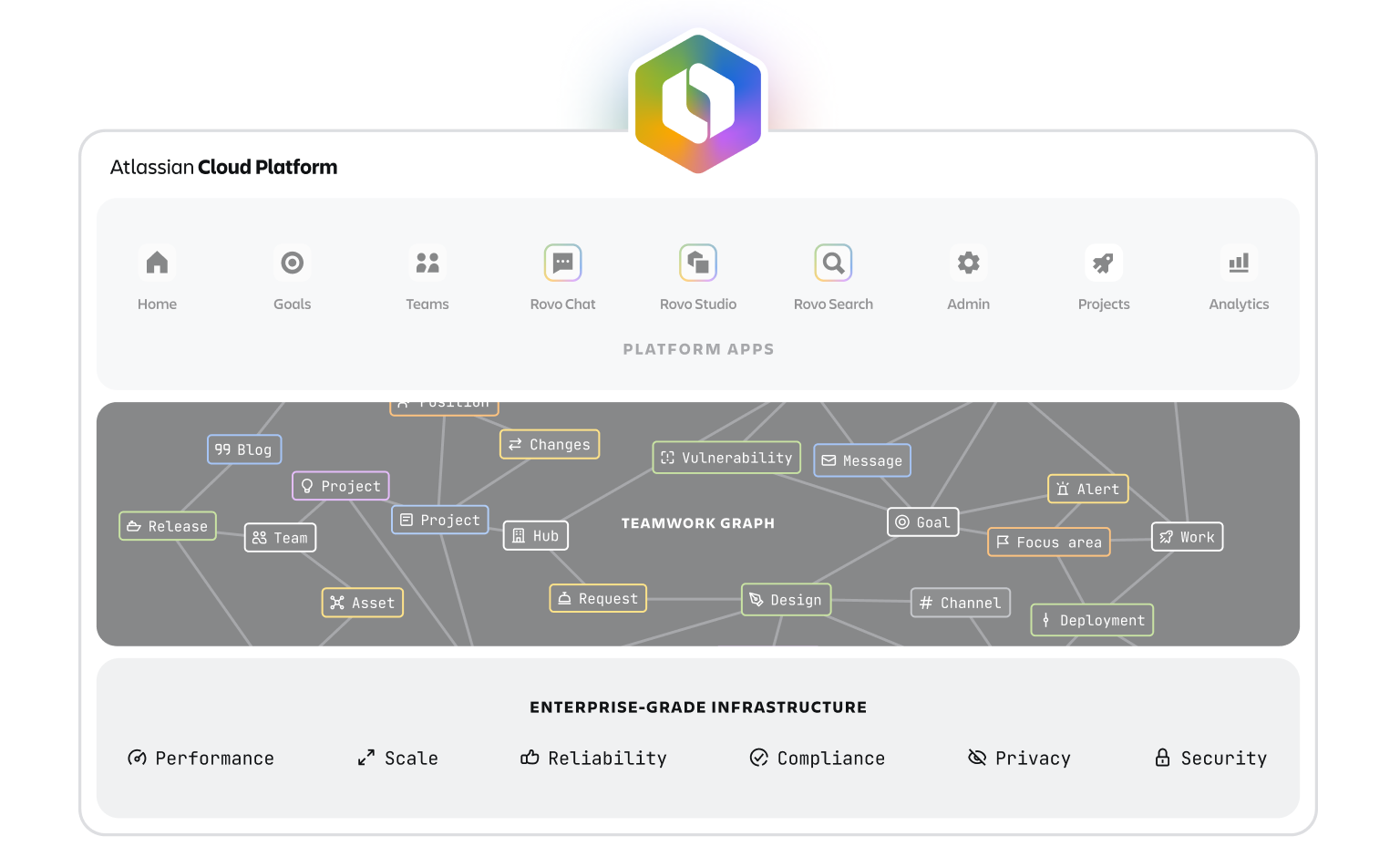Select the Focus area graph node
This screenshot has width=1400, height=857.
[x=1048, y=542]
